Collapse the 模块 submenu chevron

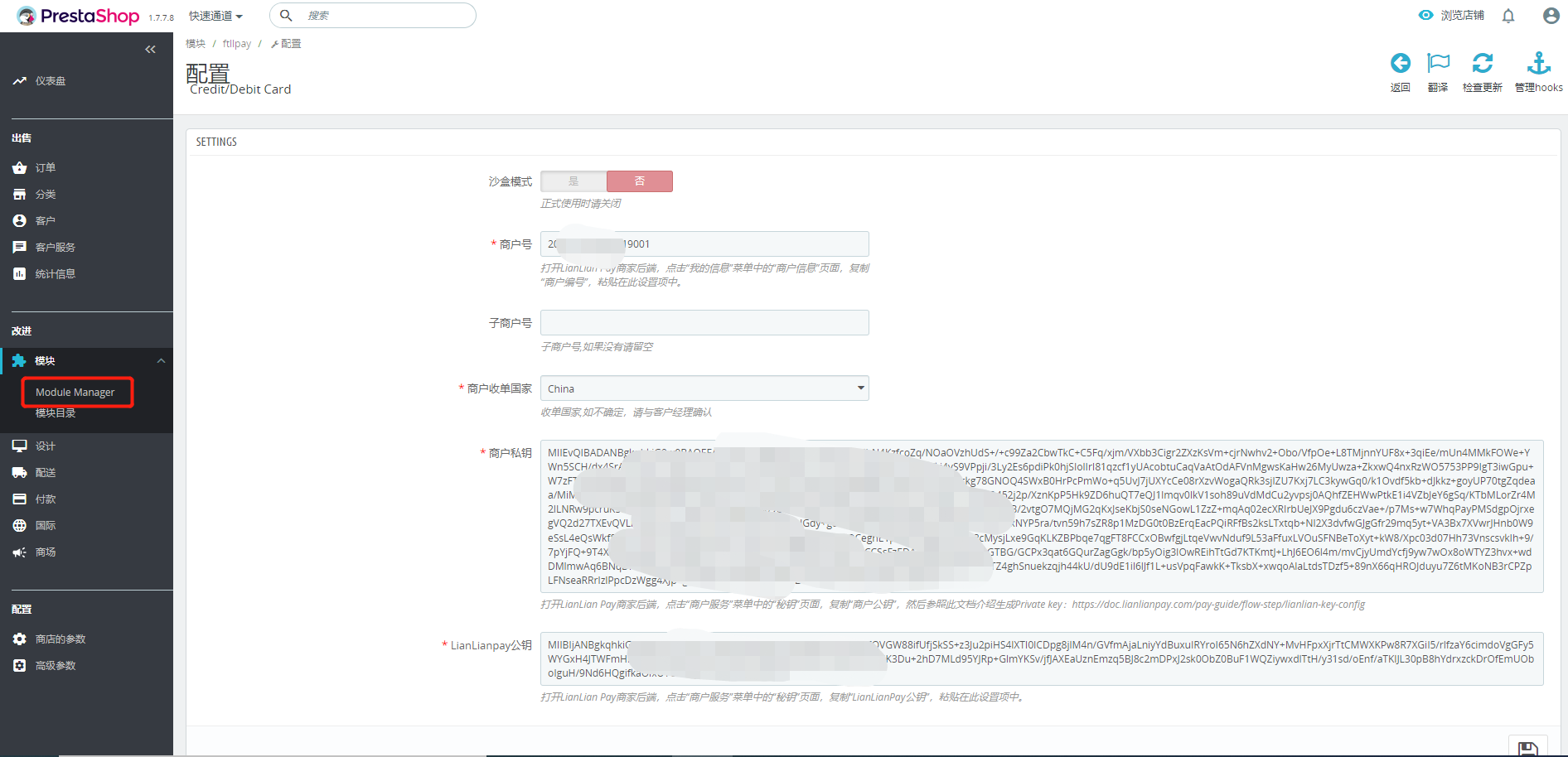click(162, 361)
